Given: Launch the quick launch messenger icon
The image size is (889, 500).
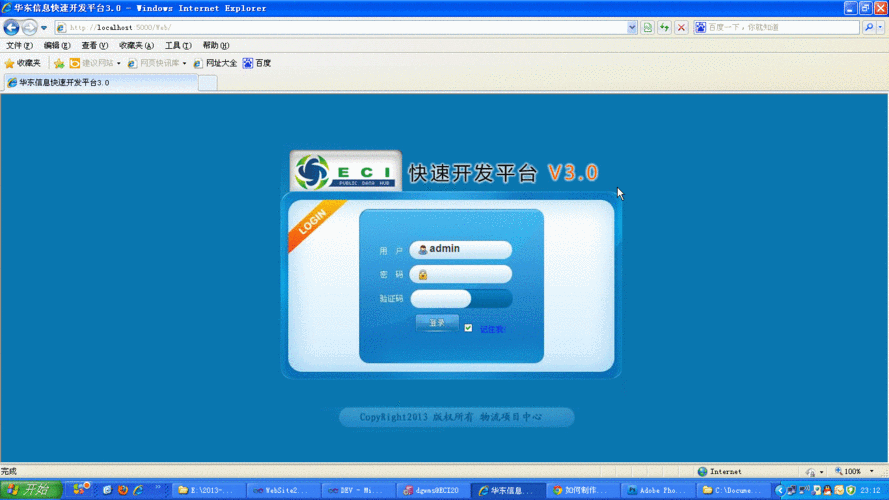Looking at the screenshot, I should tap(81, 489).
